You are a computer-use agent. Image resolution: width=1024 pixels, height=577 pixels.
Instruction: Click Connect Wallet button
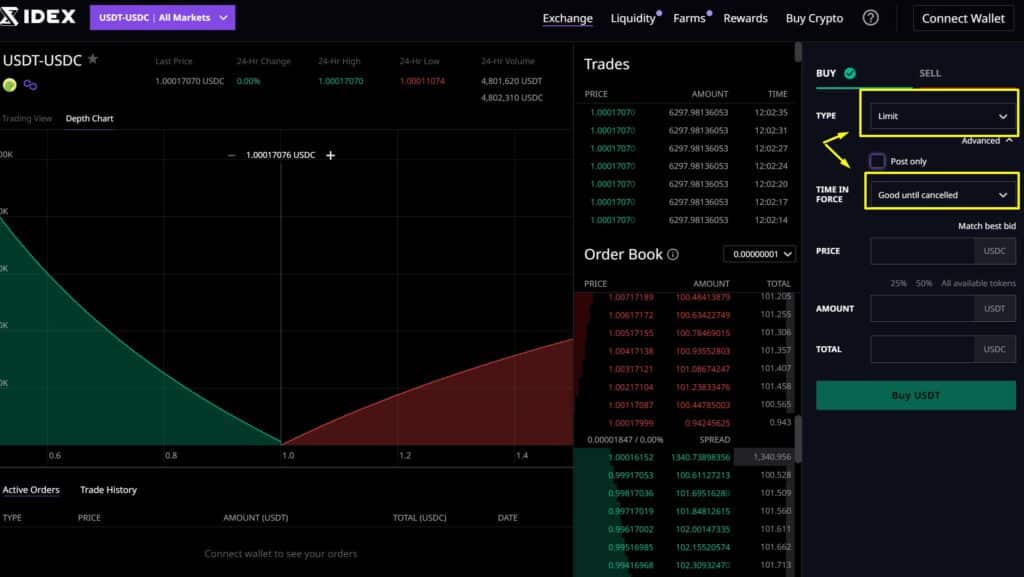(963, 18)
